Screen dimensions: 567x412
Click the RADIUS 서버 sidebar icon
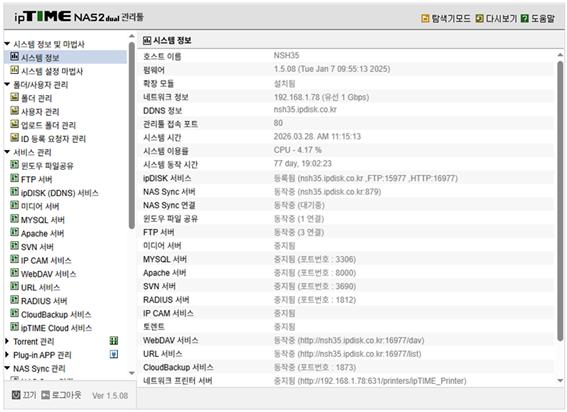click(x=14, y=300)
